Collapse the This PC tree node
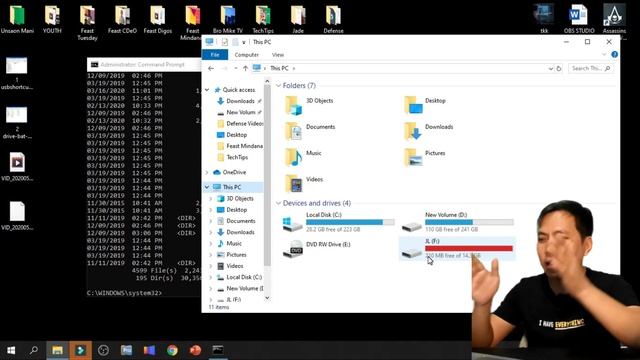The width and height of the screenshot is (640, 360). 207,187
